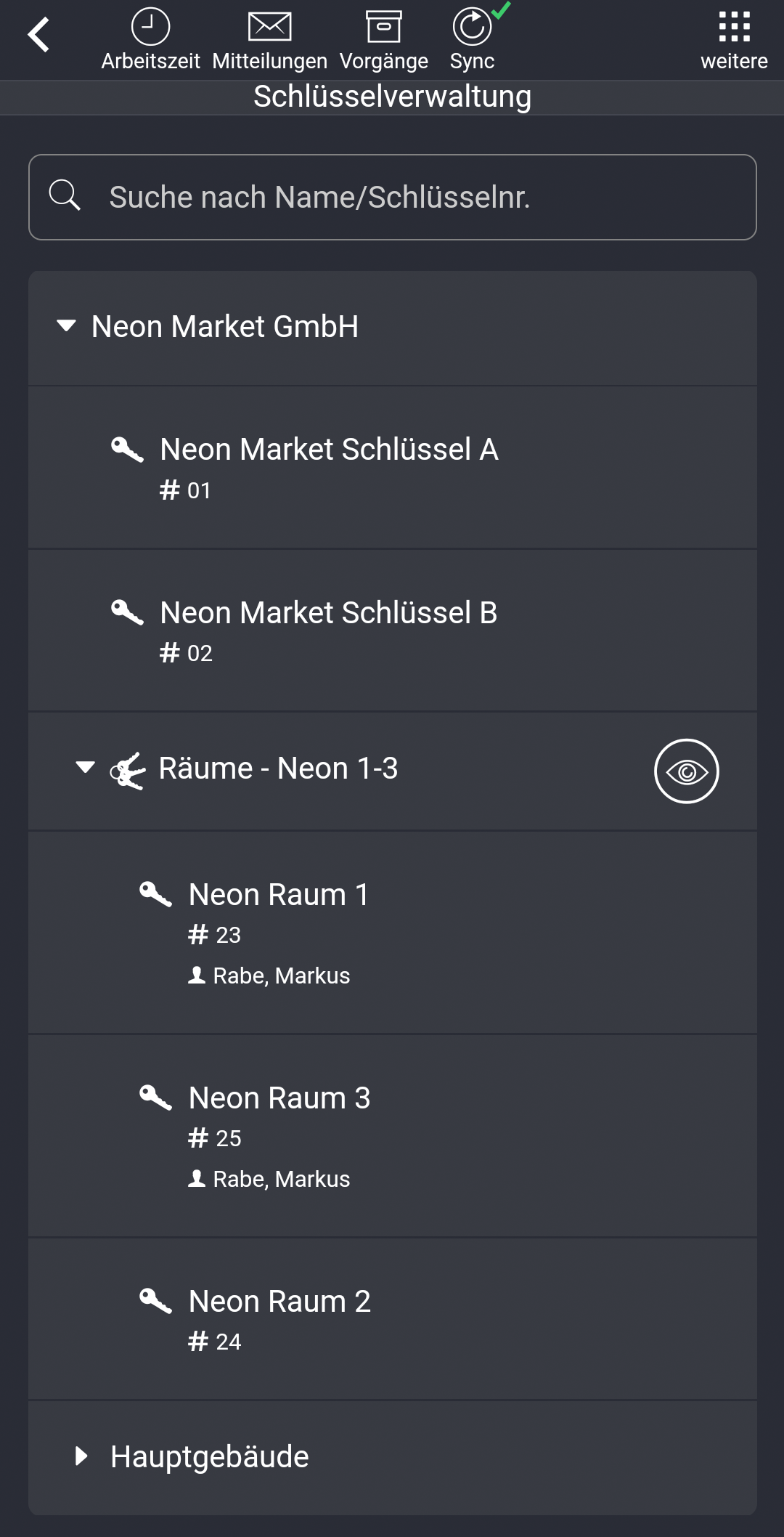Open the weitere grid menu icon
Image resolution: width=784 pixels, height=1537 pixels.
click(x=735, y=25)
